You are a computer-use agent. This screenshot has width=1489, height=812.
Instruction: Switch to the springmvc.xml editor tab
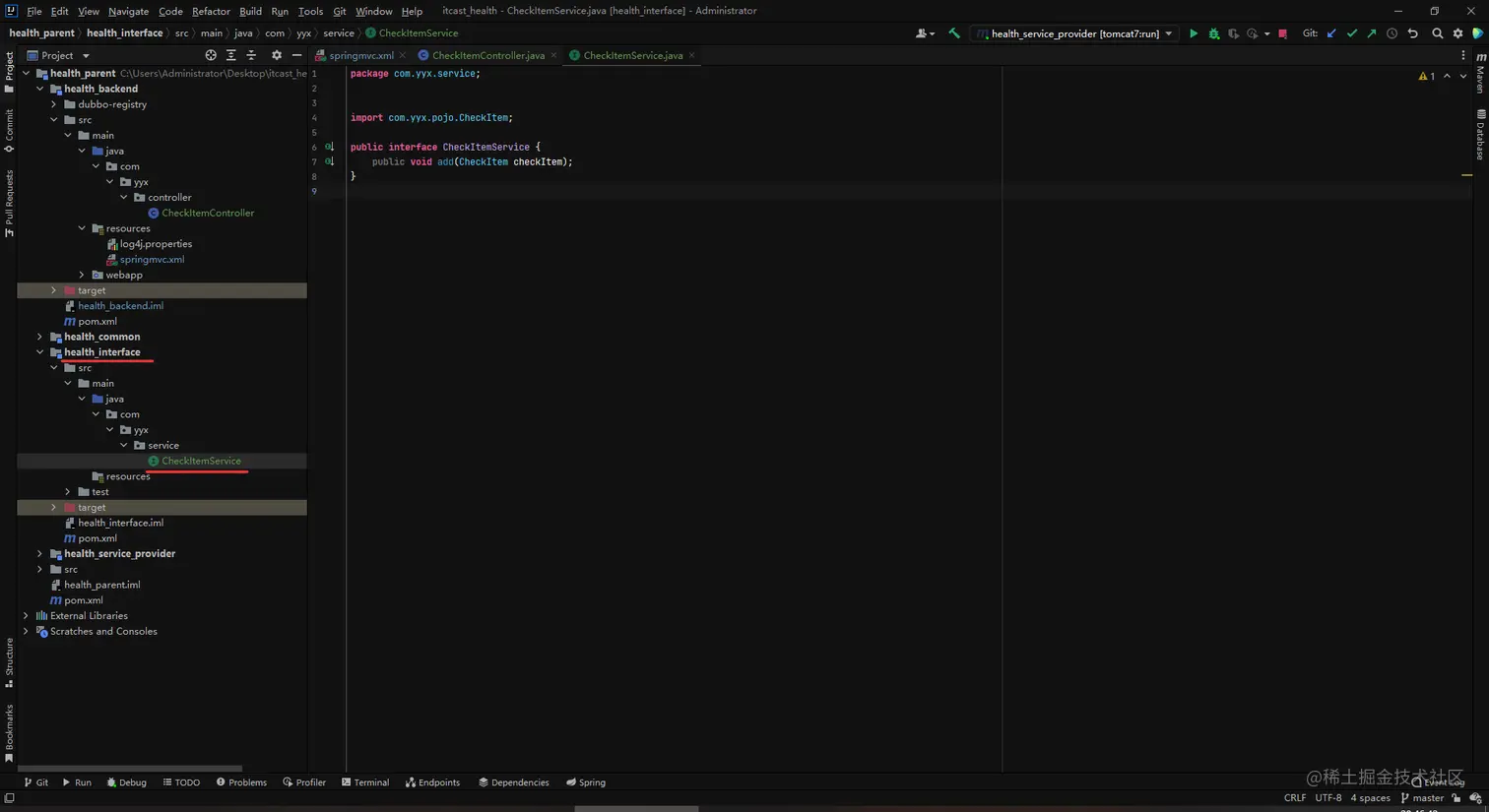360,55
